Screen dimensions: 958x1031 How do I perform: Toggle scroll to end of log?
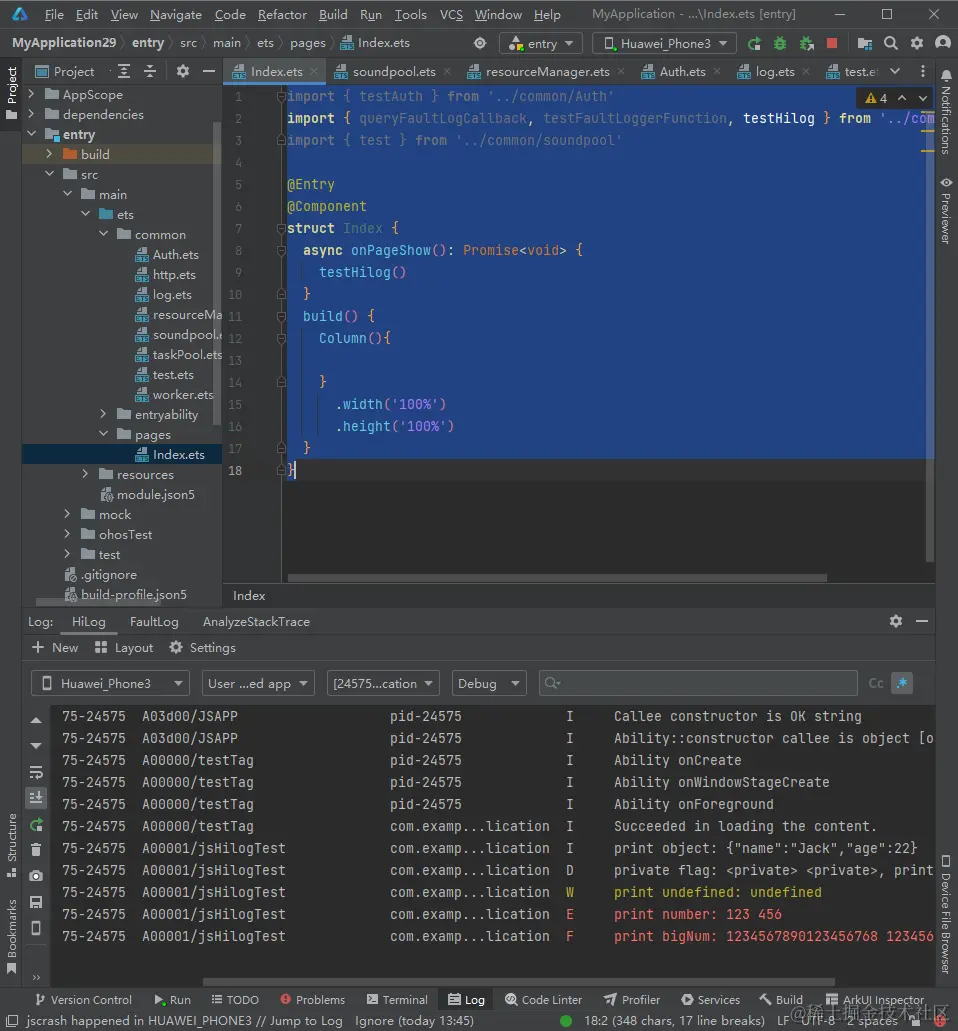pyautogui.click(x=36, y=798)
